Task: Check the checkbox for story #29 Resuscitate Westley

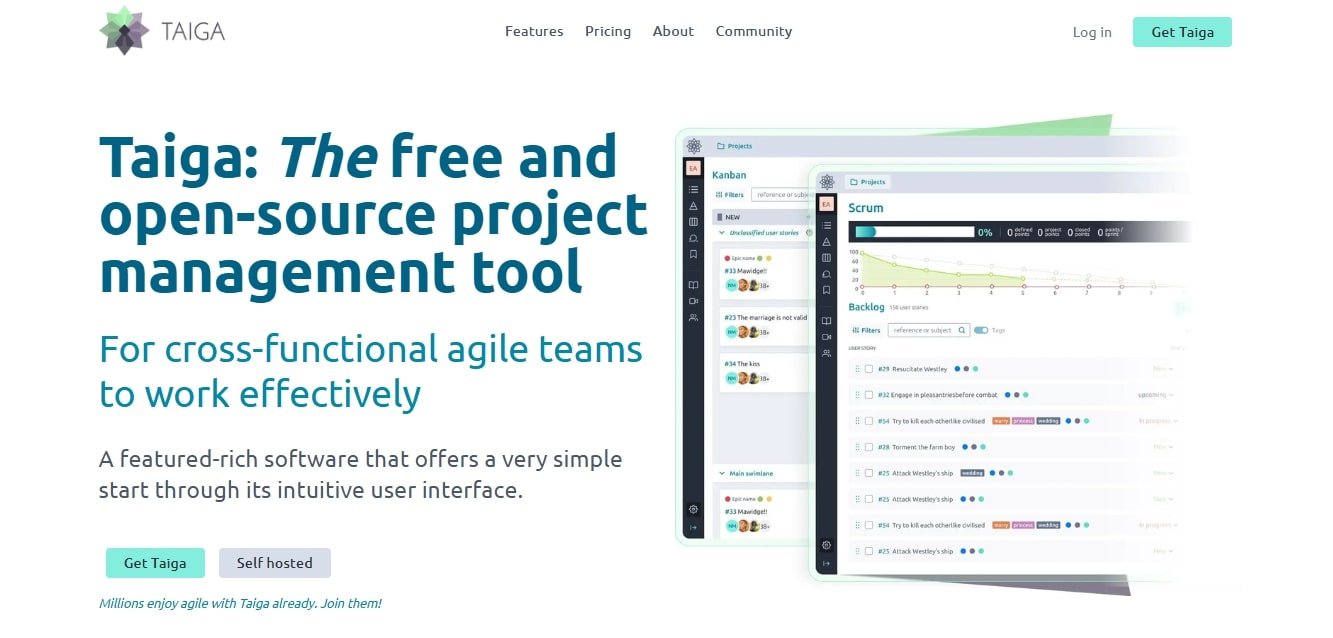Action: (x=867, y=369)
